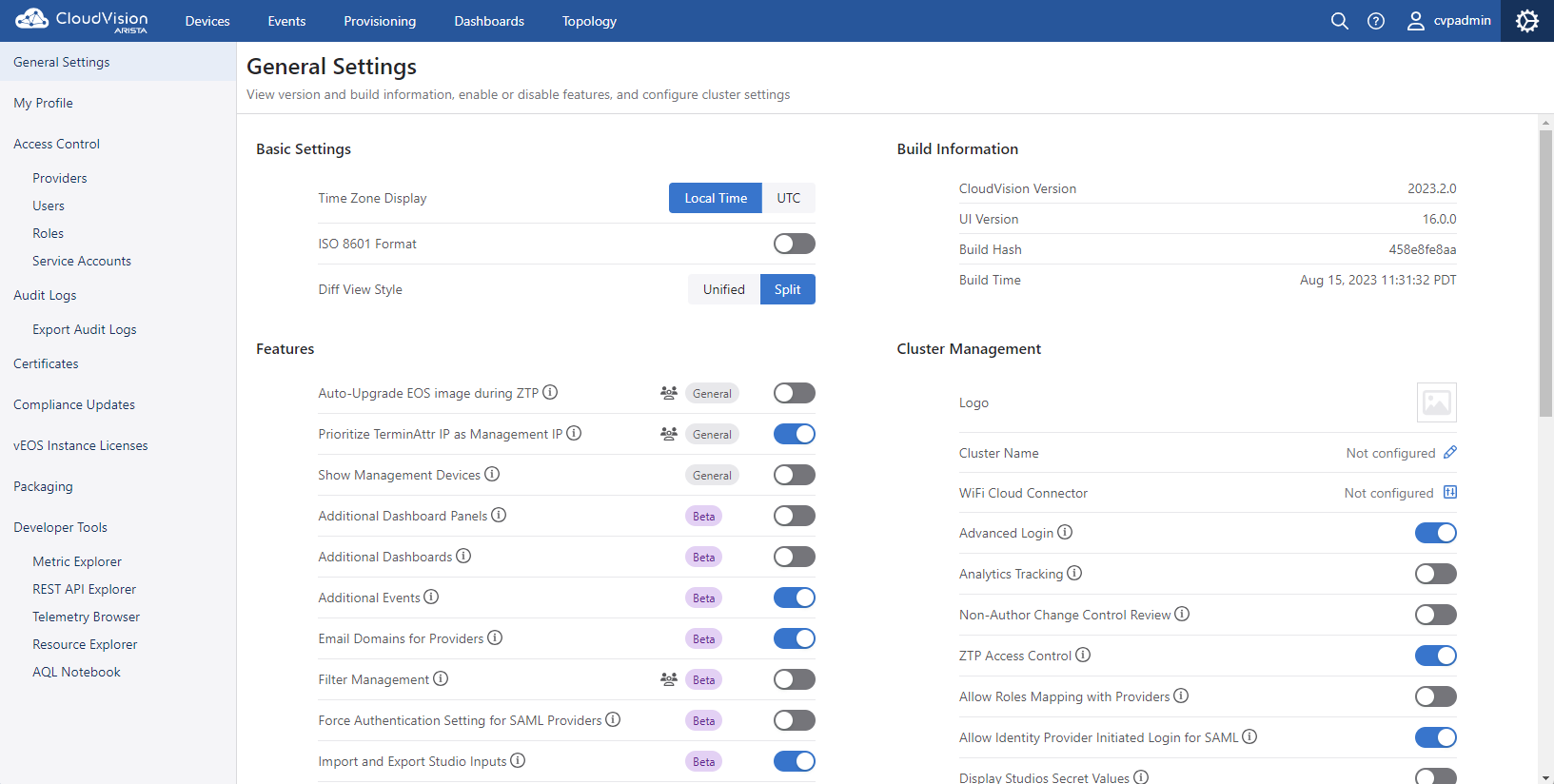1554x784 pixels.
Task: Show info for Additional Events
Action: (431, 597)
